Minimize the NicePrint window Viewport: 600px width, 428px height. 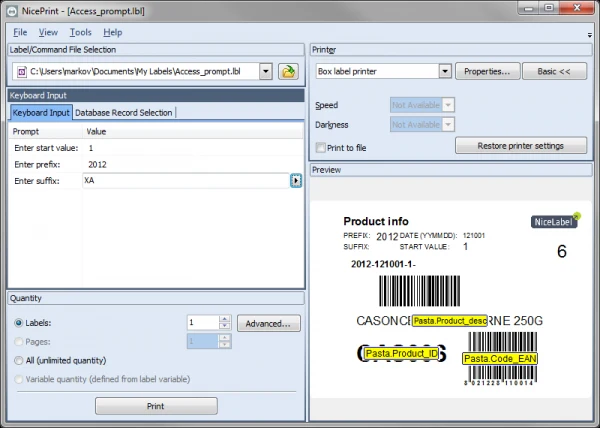(529, 8)
